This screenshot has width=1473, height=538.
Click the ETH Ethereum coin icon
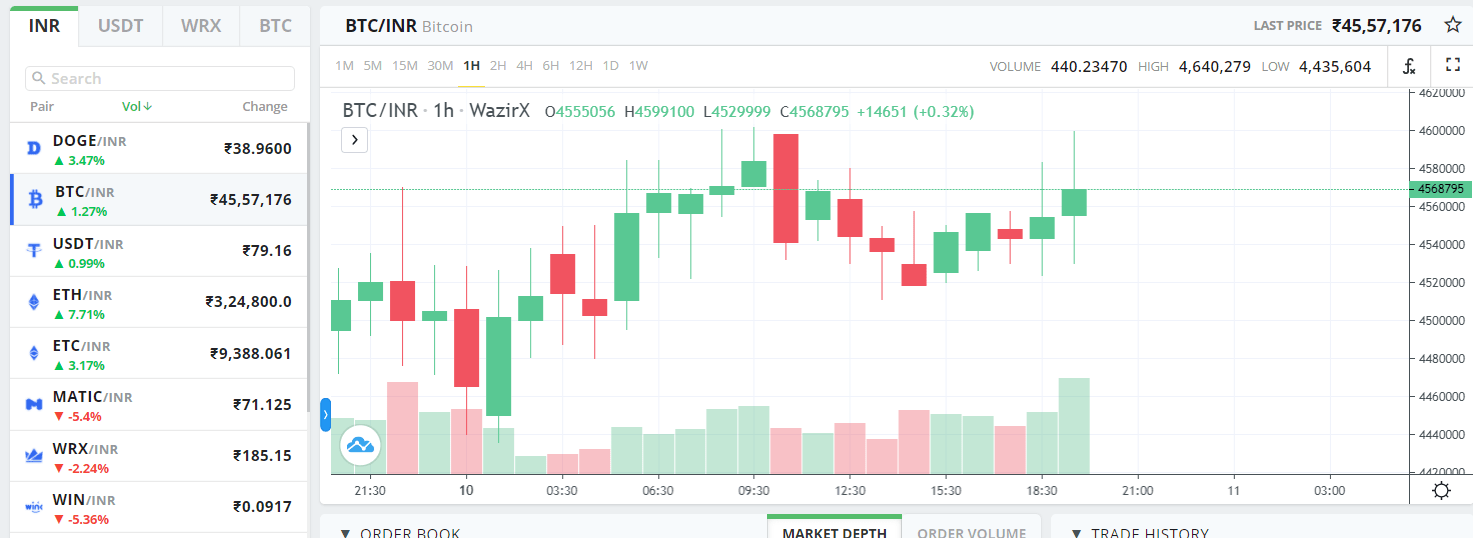[33, 302]
